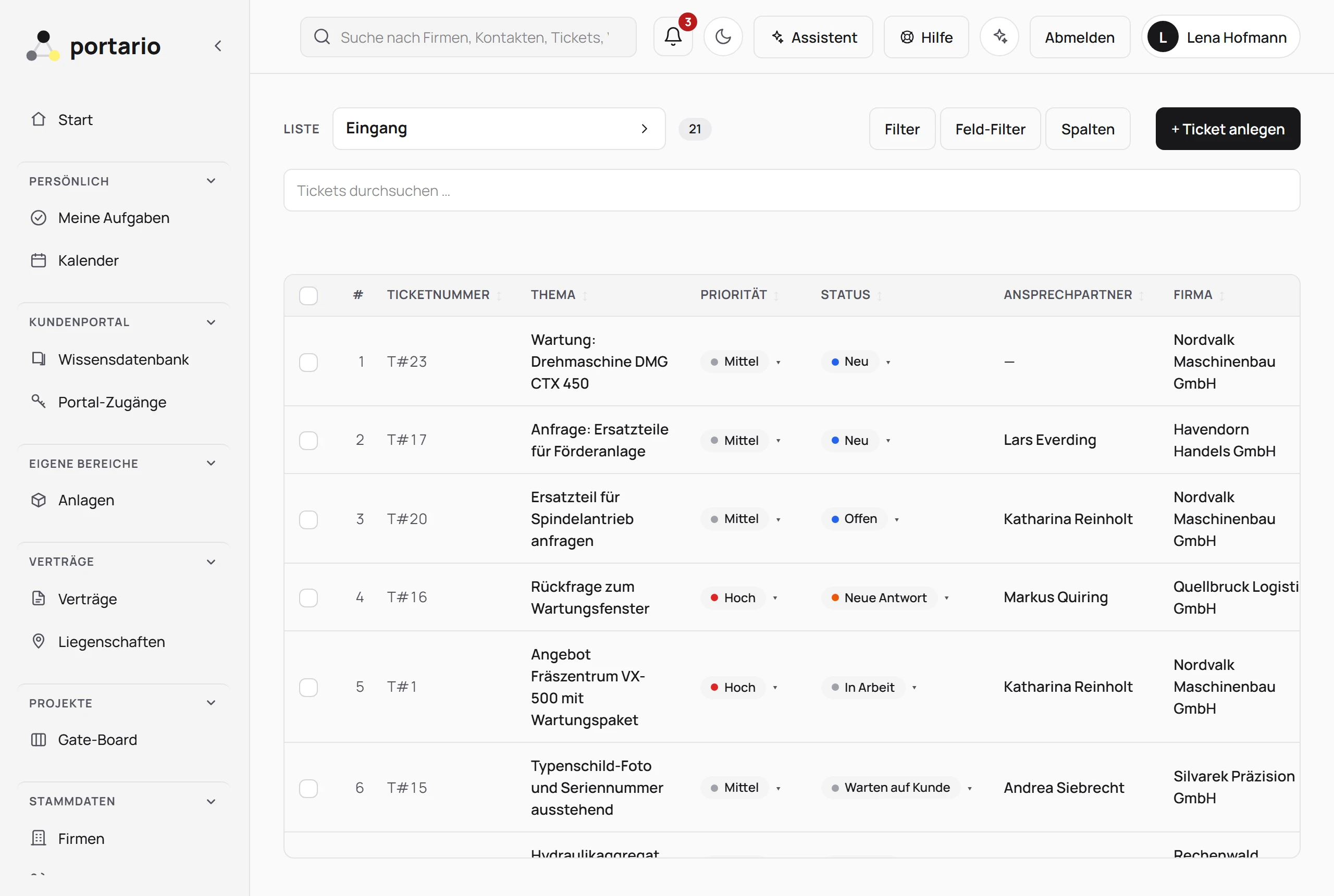Open the Hilfe menu
This screenshot has width=1334, height=896.
coord(926,37)
